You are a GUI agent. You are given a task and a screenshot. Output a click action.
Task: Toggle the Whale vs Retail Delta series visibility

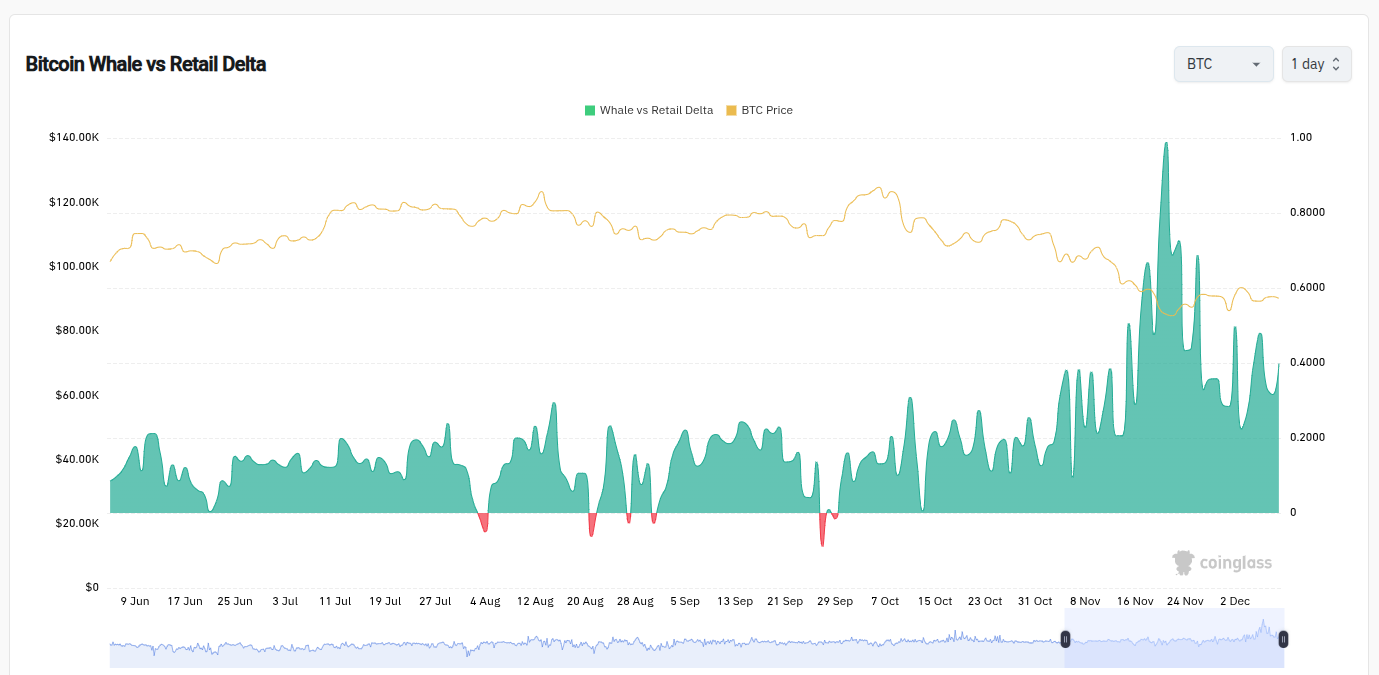point(648,110)
